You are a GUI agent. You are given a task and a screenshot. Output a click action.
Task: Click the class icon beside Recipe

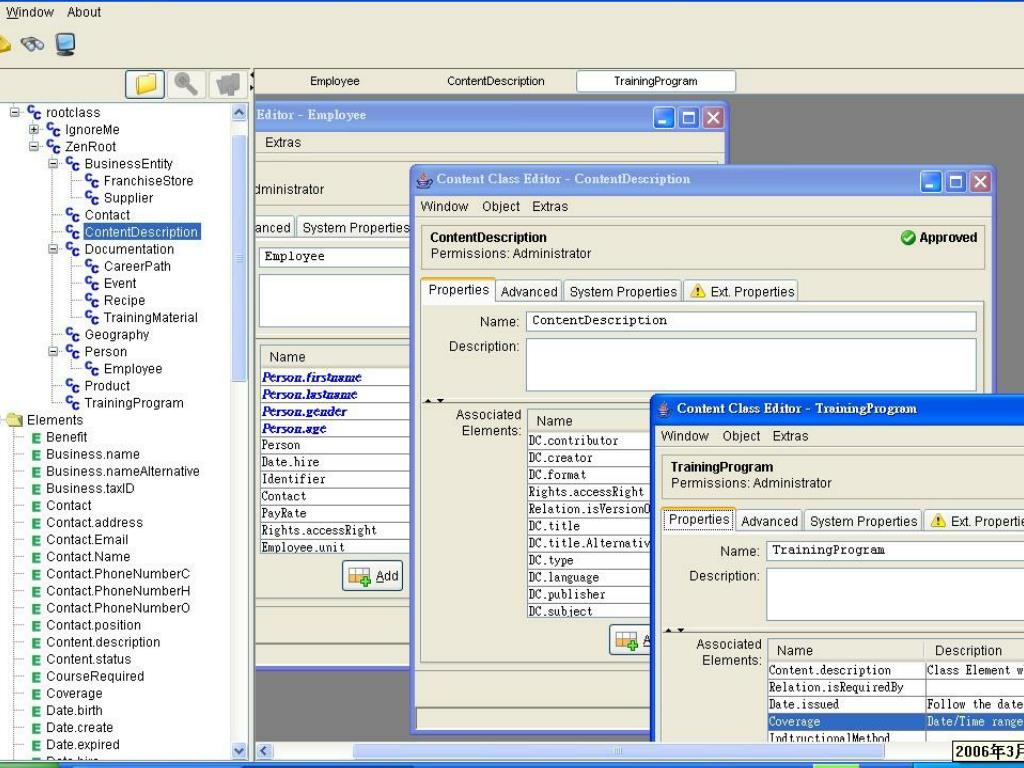tap(92, 300)
